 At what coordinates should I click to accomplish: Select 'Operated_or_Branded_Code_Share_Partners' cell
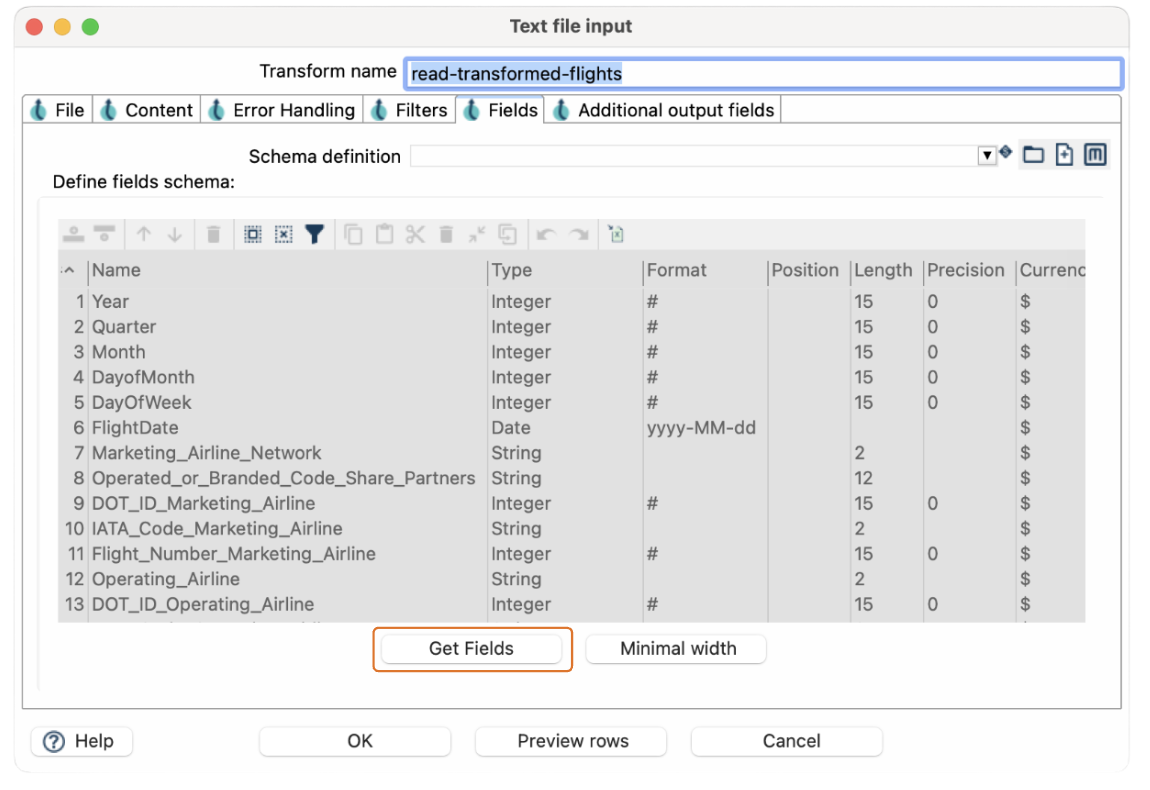[x=288, y=478]
